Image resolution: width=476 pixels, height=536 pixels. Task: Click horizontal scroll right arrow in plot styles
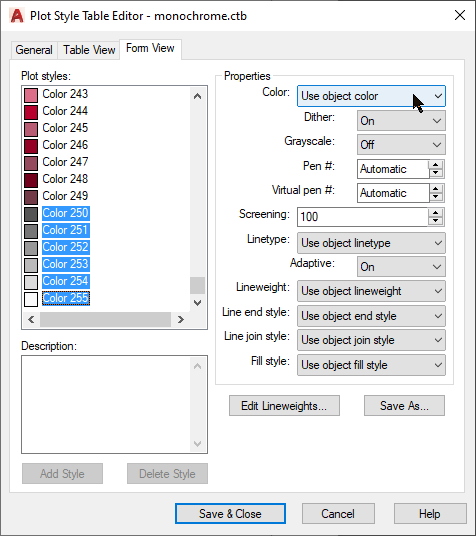(x=181, y=320)
